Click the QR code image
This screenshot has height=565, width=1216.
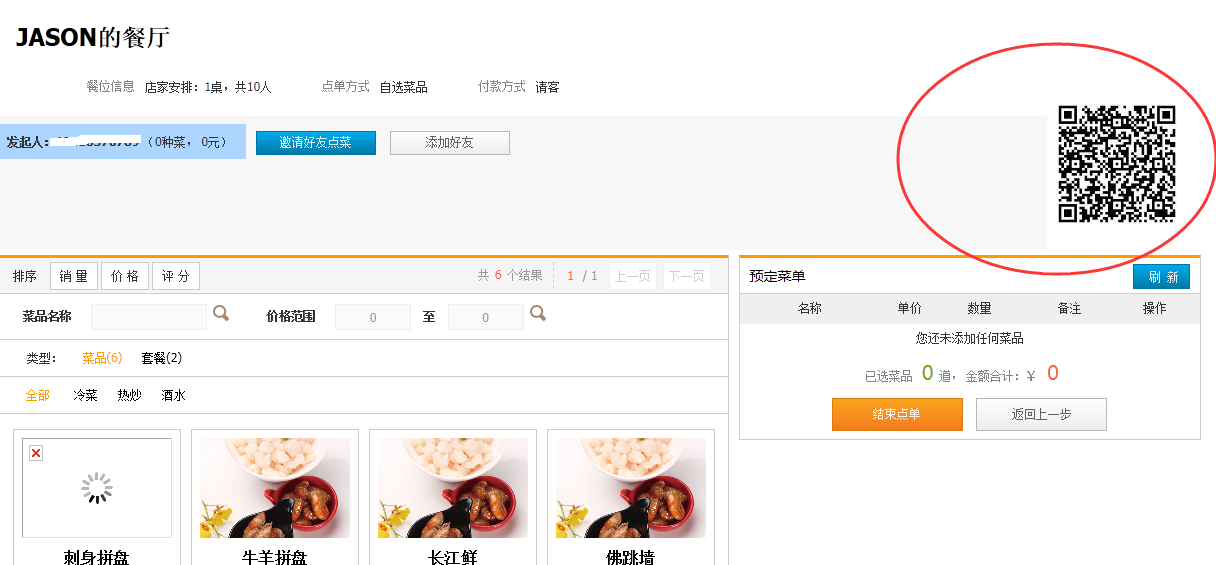click(1117, 164)
